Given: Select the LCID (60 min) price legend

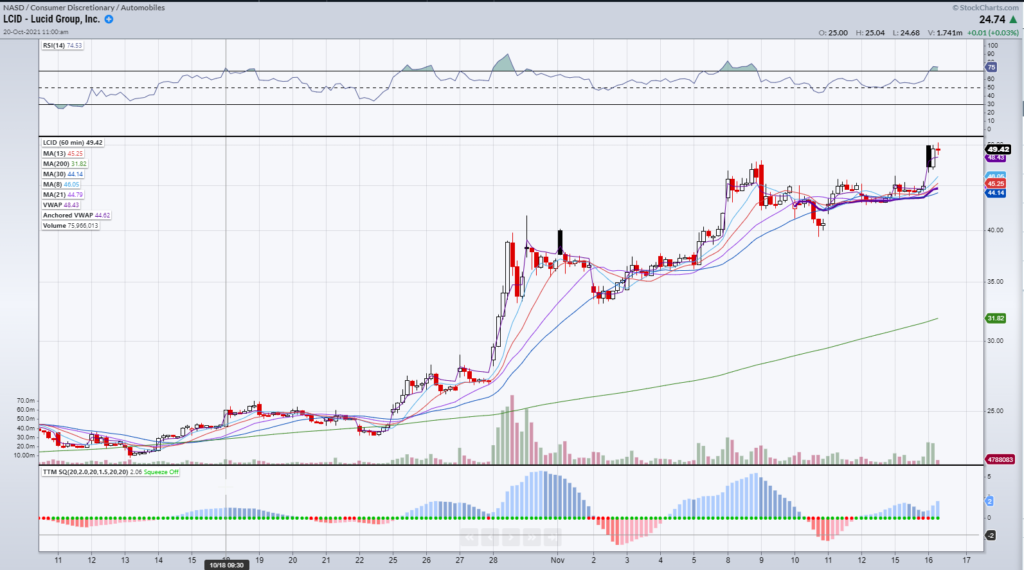Looking at the screenshot, I should click(x=72, y=142).
